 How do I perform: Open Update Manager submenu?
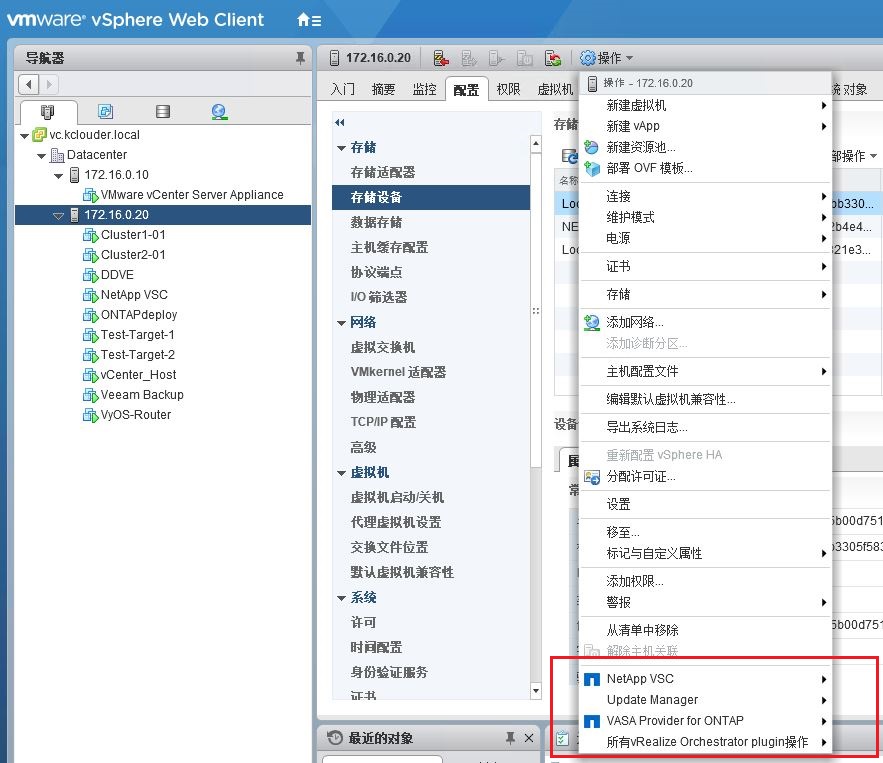pyautogui.click(x=706, y=700)
